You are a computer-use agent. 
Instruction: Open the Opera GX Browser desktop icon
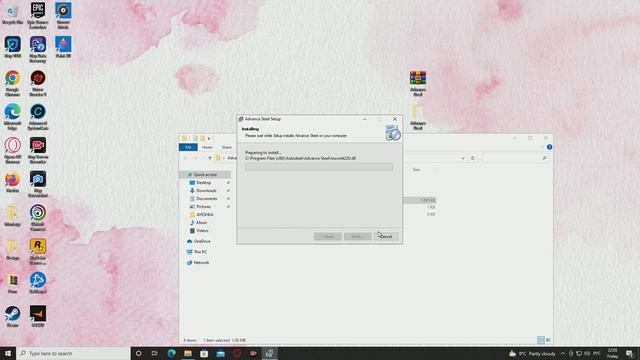coord(12,151)
